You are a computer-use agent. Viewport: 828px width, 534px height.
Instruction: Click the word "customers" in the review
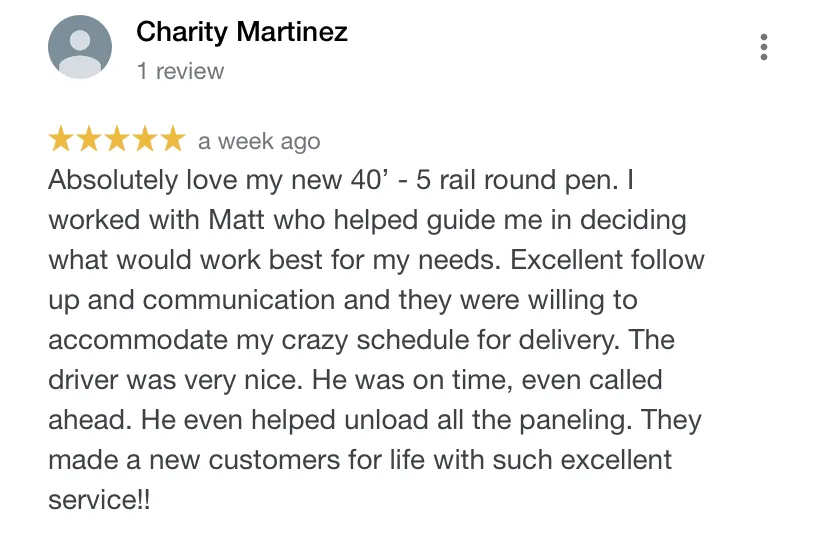274,460
